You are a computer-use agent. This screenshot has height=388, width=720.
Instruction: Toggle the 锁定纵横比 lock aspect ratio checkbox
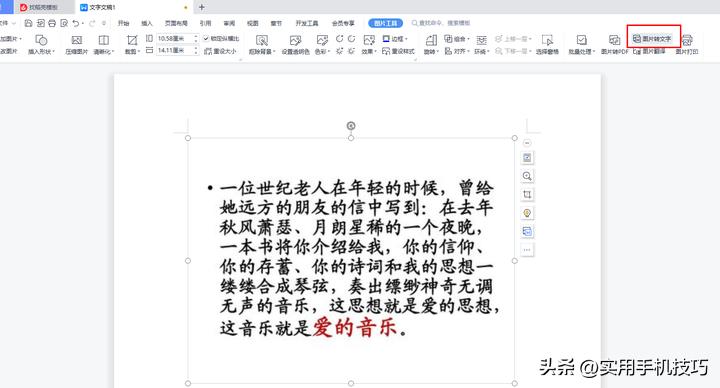206,39
